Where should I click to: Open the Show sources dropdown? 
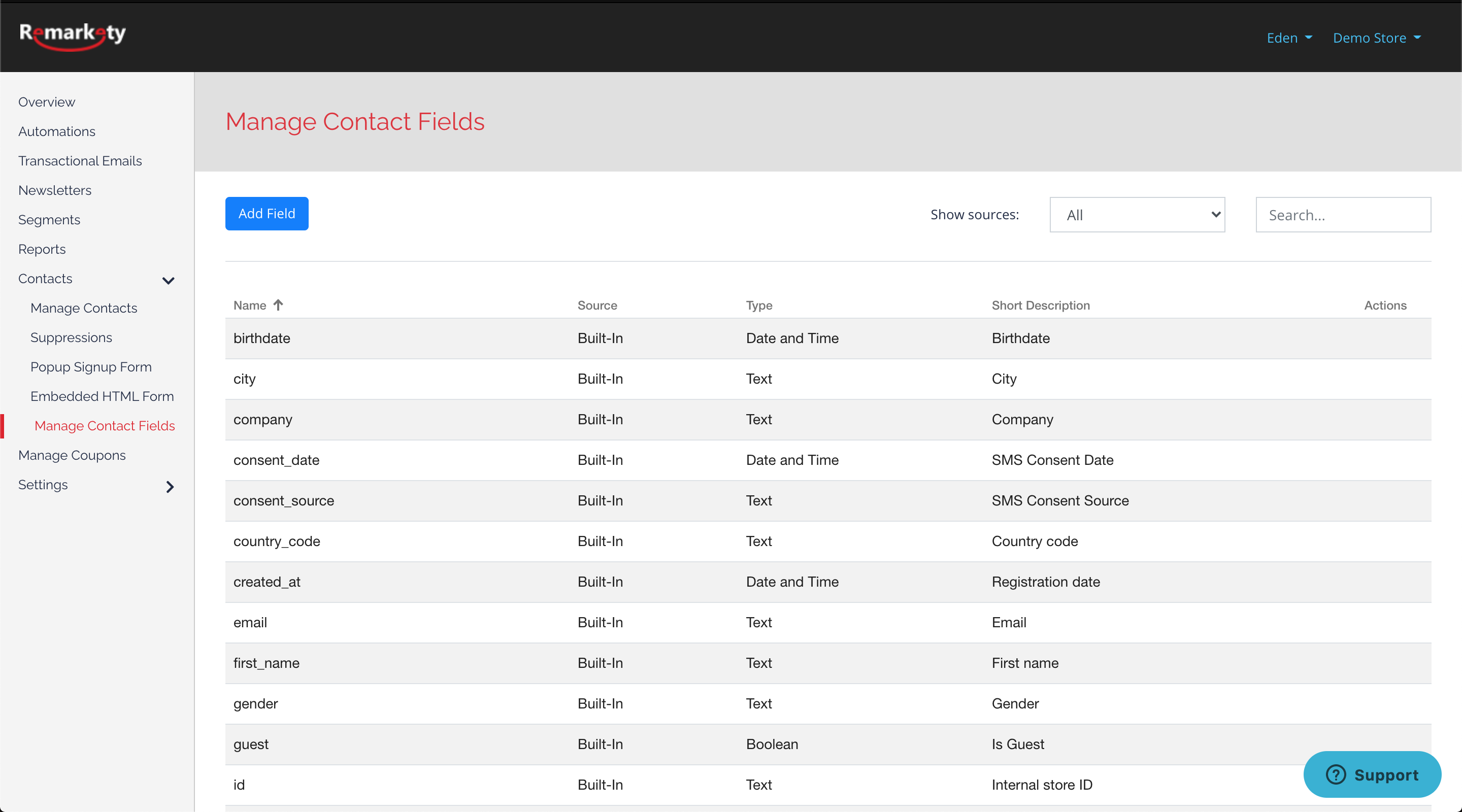click(1137, 215)
